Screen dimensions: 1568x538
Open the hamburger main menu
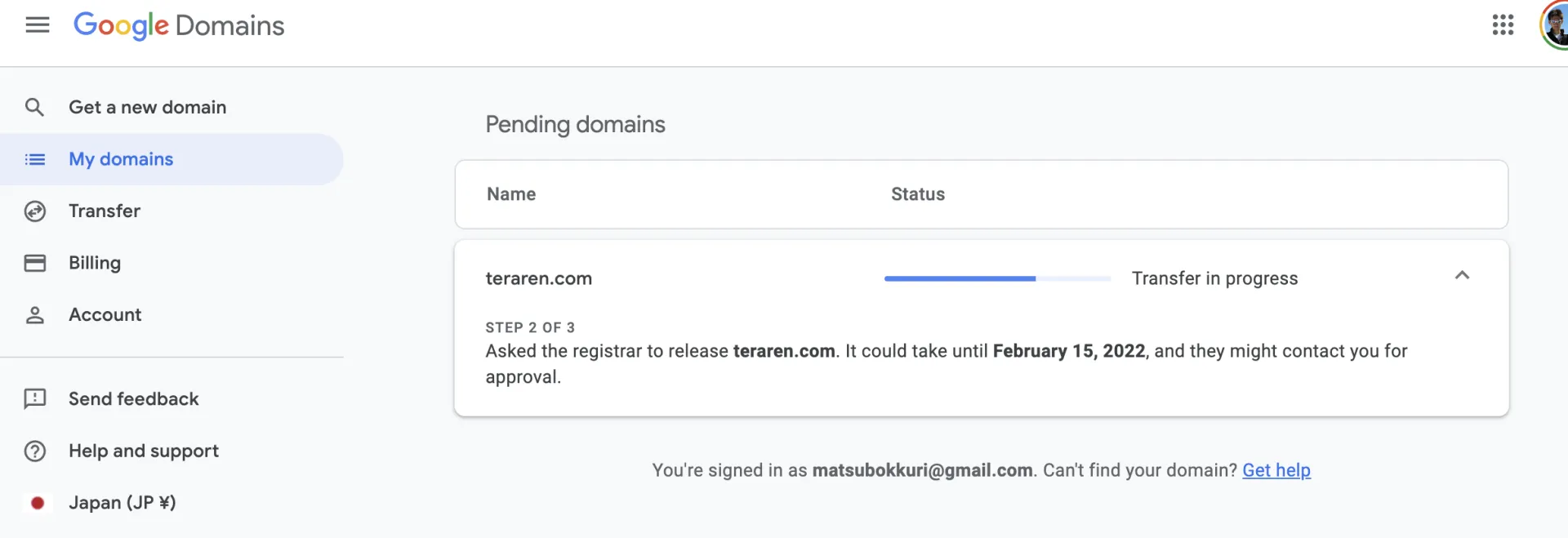[38, 25]
